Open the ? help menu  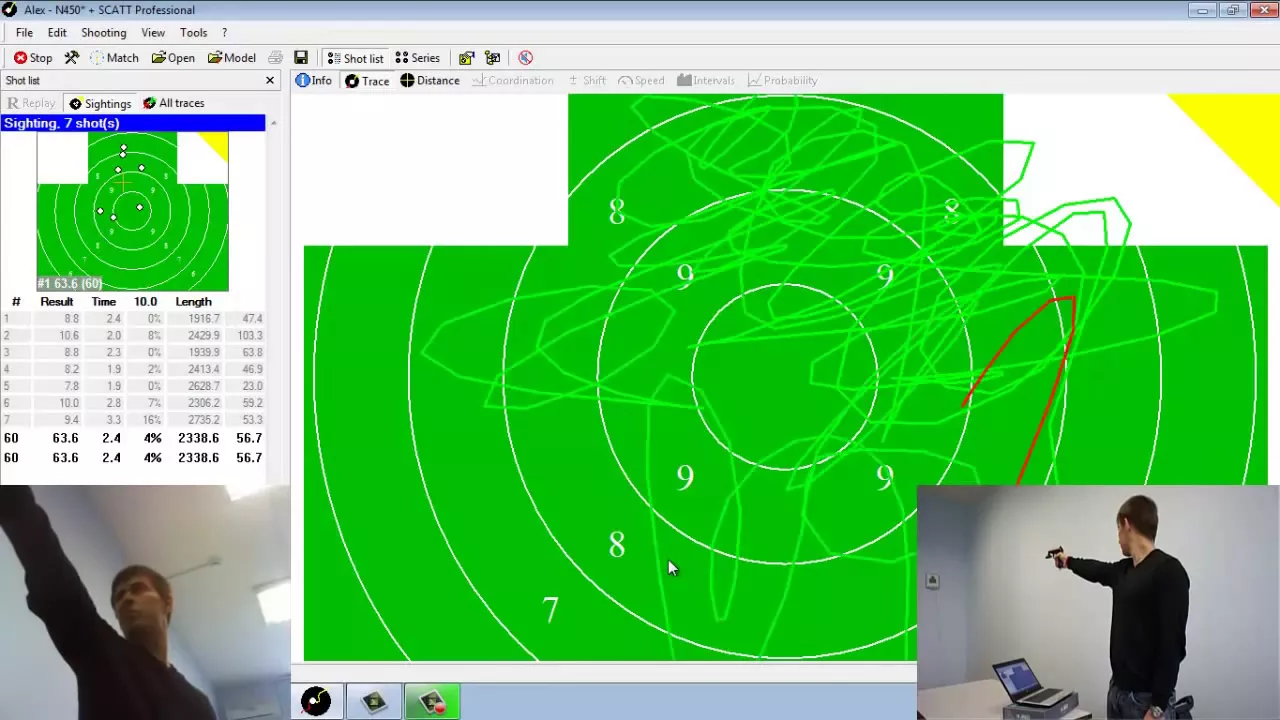224,33
